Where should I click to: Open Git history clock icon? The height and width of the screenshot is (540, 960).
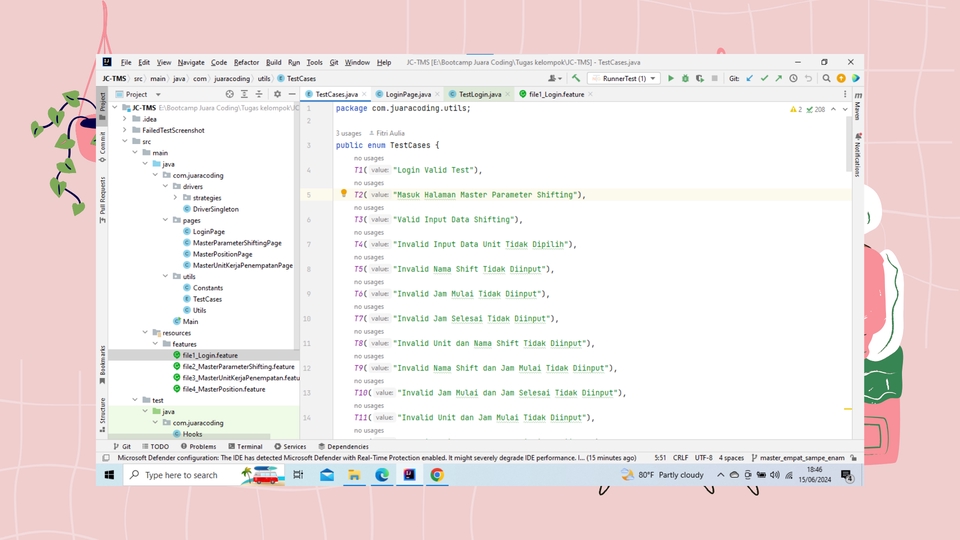[793, 78]
